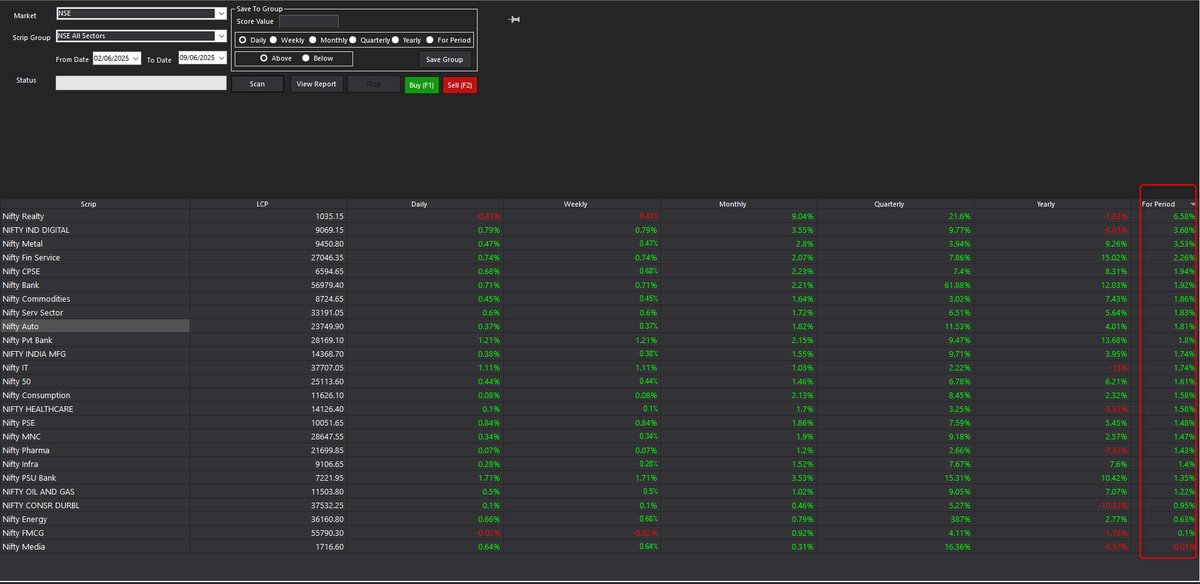Screen dimensions: 1200x584
Task: Select the Quarterly radio button
Action: [x=353, y=40]
